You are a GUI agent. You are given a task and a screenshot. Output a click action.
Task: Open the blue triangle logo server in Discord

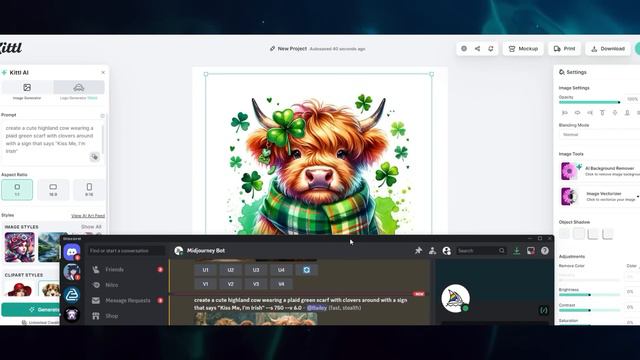pyautogui.click(x=72, y=294)
